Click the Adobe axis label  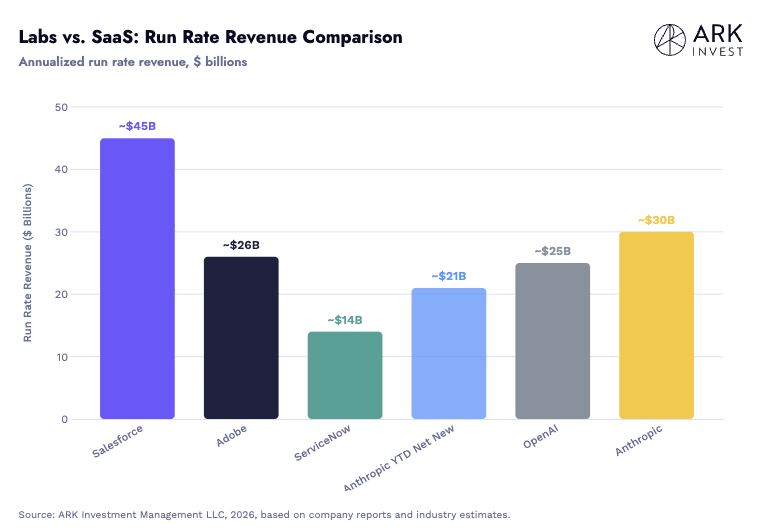[231, 435]
